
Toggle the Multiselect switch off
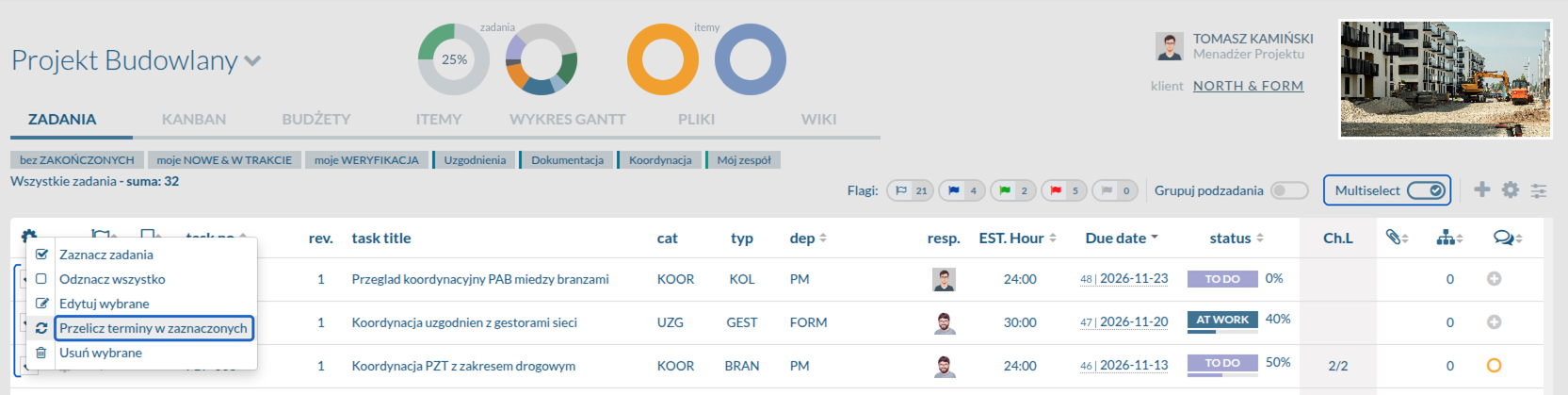click(x=1426, y=190)
